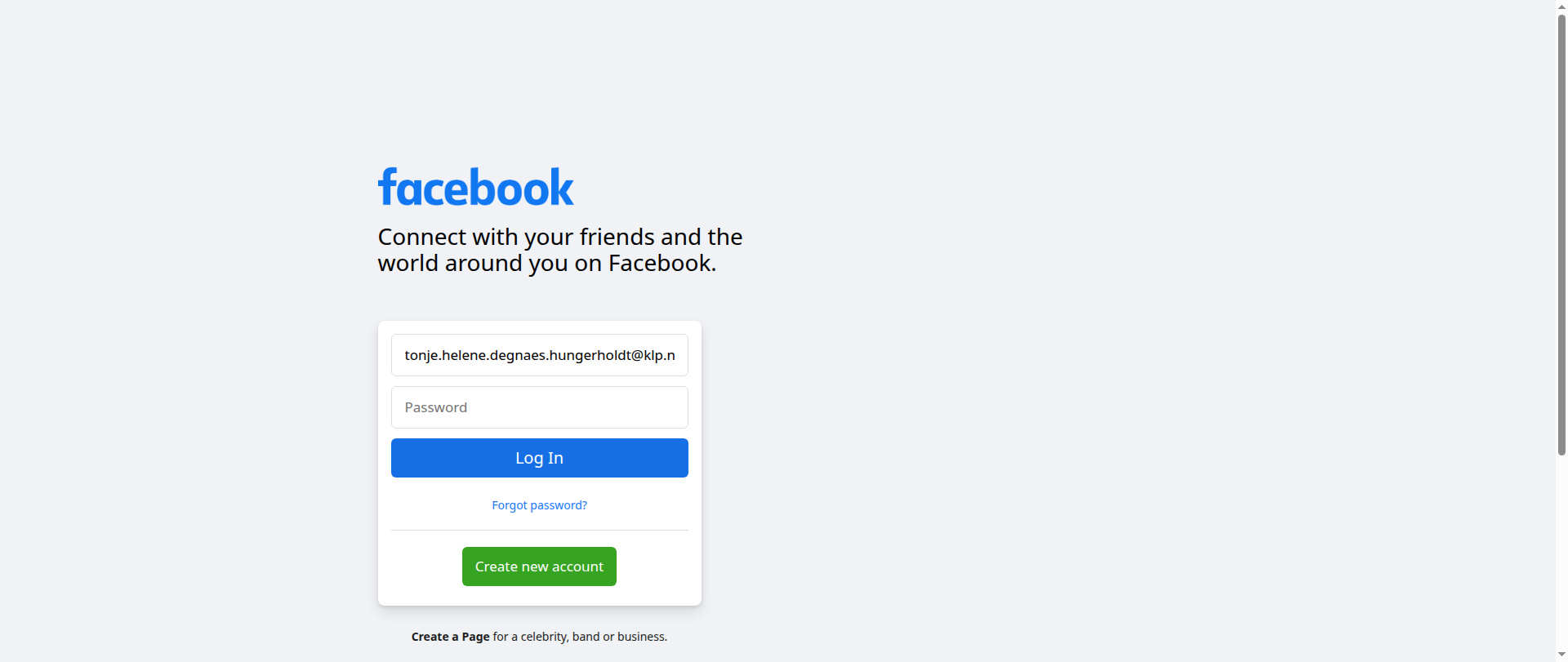Click the divider line above Create new account

[x=539, y=531]
